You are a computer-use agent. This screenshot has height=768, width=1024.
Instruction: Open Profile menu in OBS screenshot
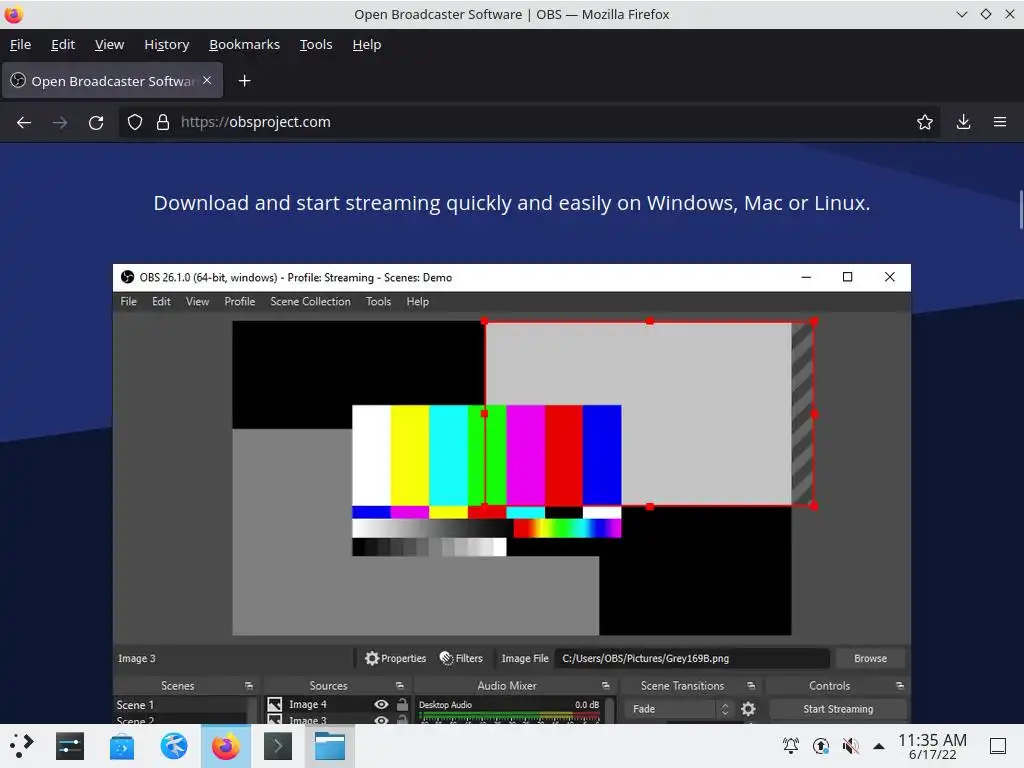(x=240, y=301)
